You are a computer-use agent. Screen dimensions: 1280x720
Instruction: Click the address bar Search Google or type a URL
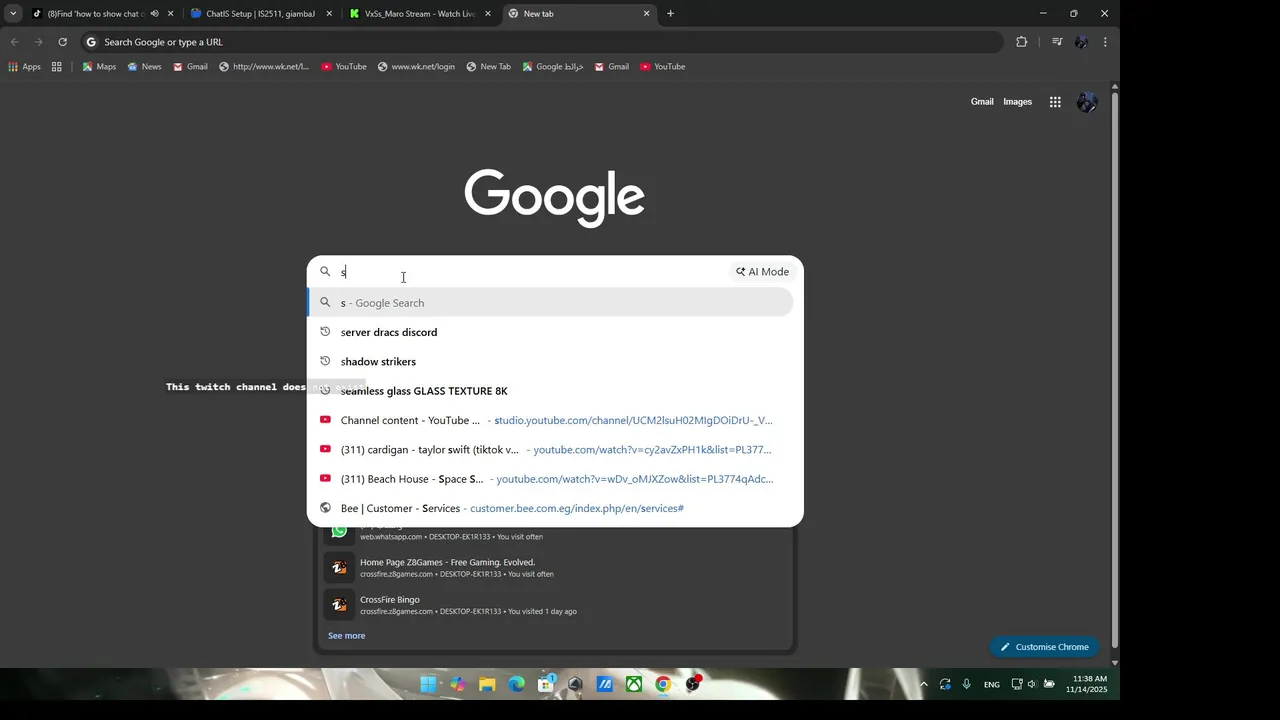coord(540,42)
